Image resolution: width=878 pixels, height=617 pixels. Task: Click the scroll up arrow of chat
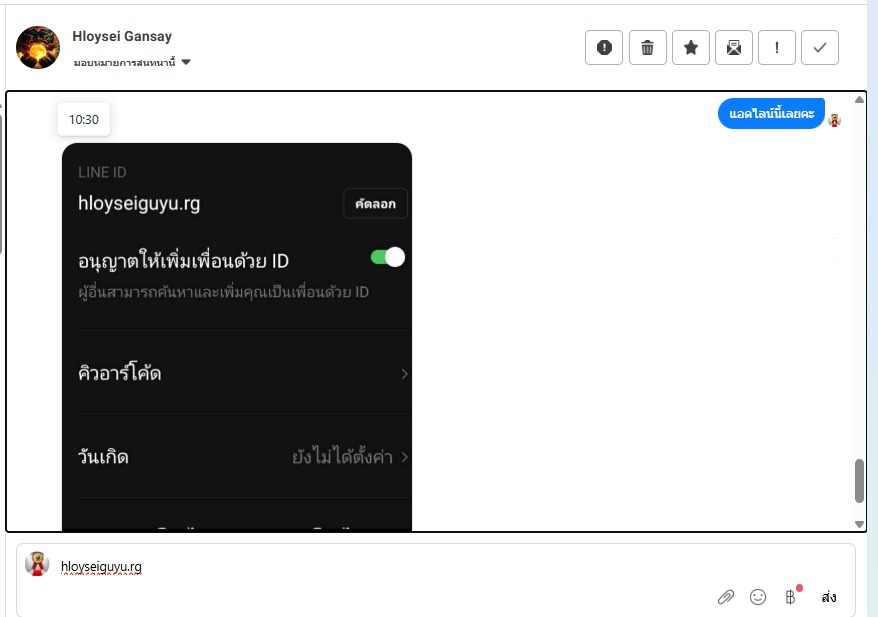860,100
